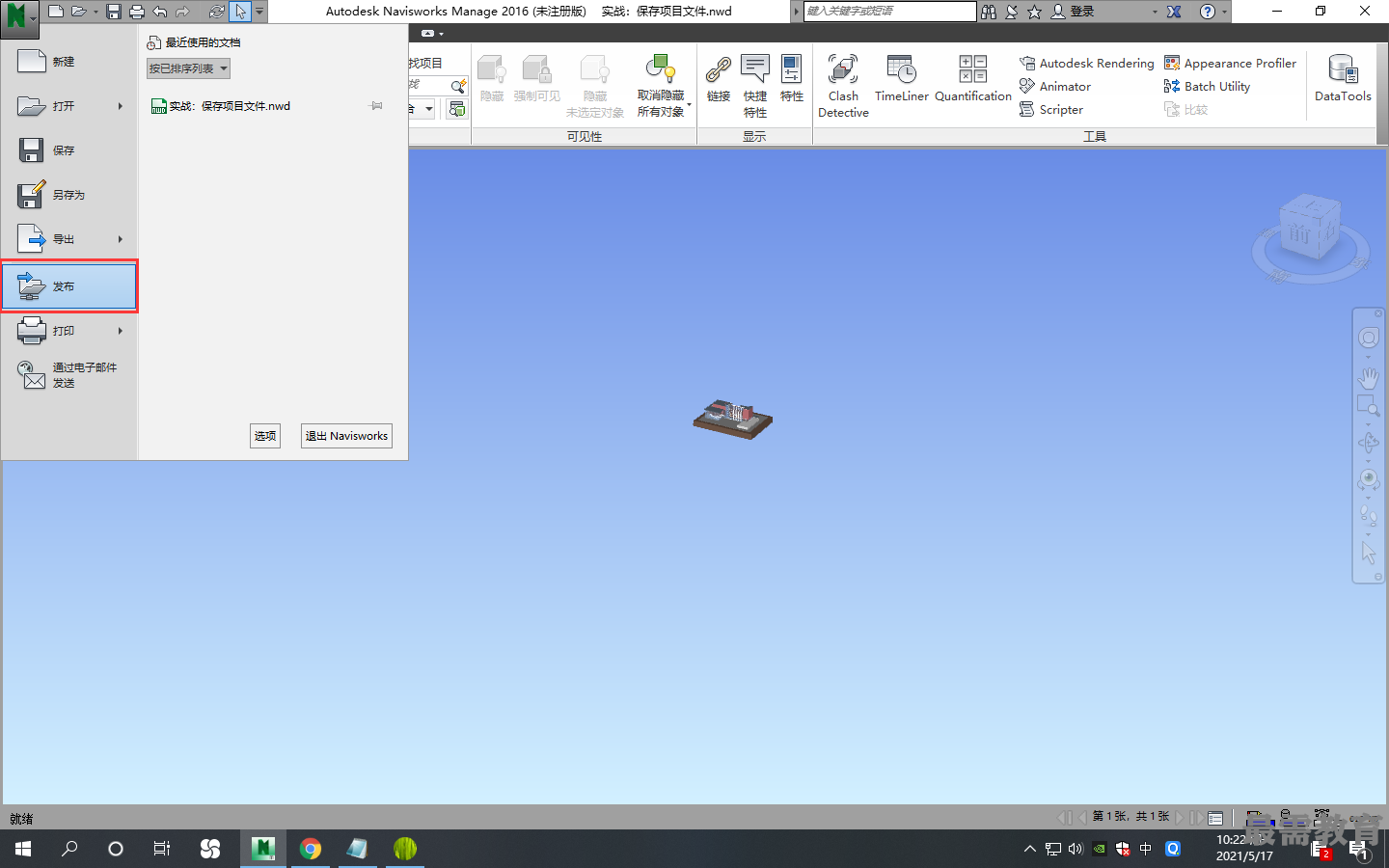
Task: Open the Clash Detective tool
Action: click(843, 86)
